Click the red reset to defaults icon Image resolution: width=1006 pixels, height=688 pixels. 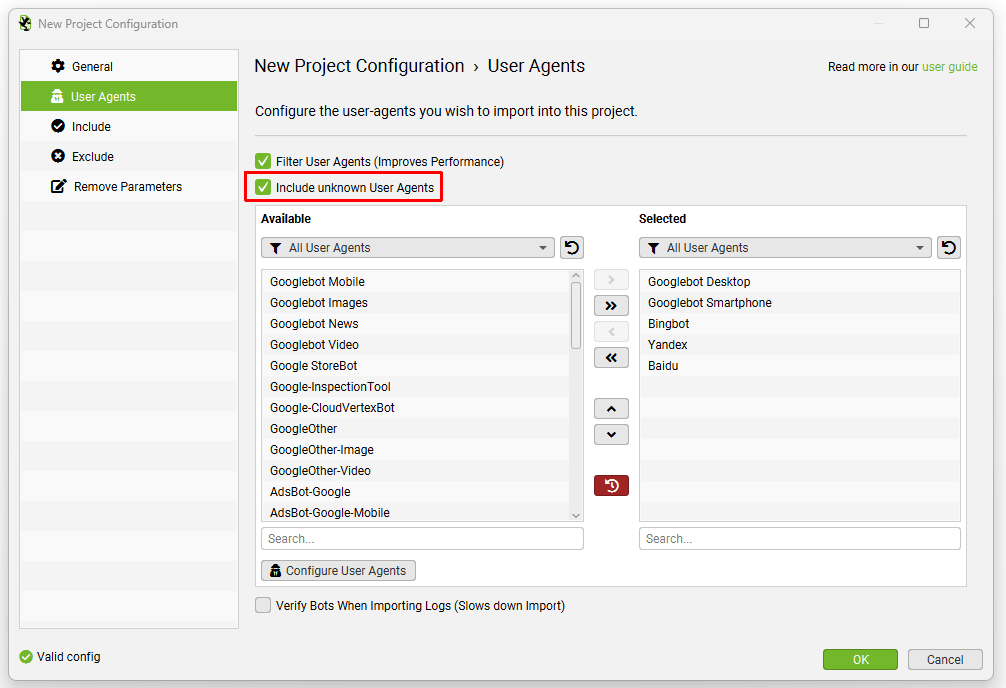coord(611,486)
